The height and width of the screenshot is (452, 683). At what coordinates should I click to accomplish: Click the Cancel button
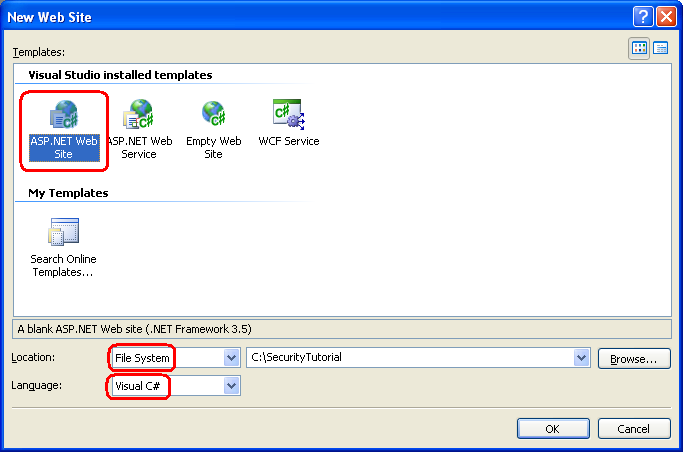634,429
